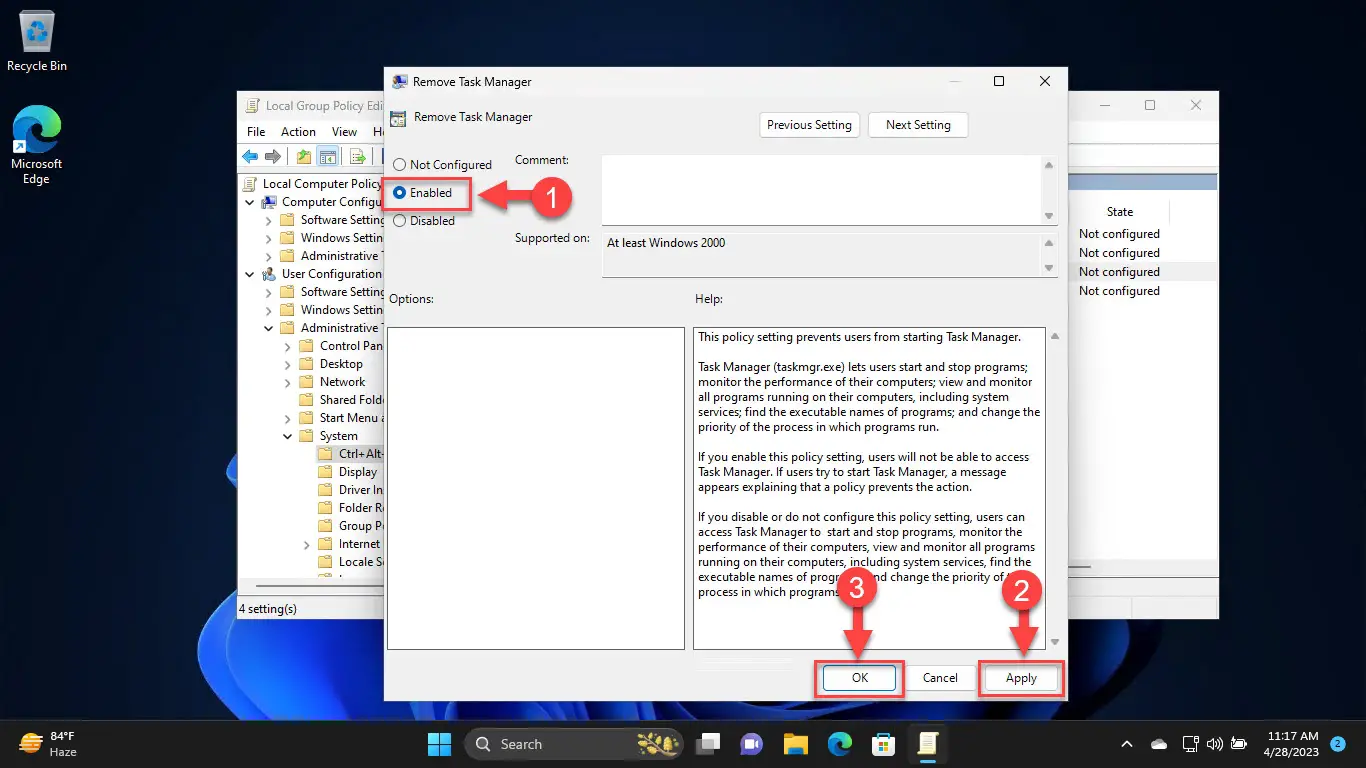
Task: Collapse the User Configuration tree node
Action: (x=250, y=274)
